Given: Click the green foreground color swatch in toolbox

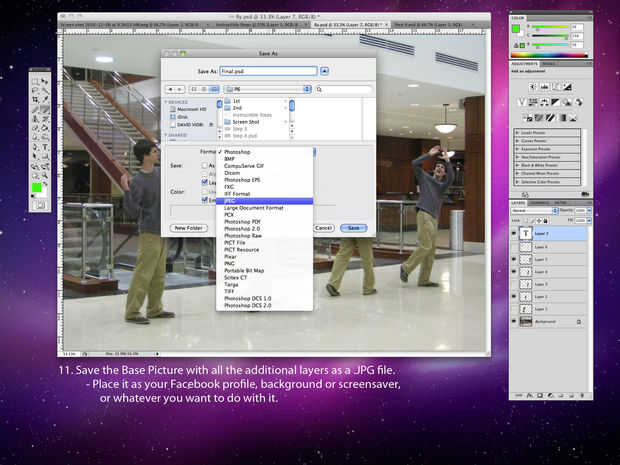Looking at the screenshot, I should coord(36,187).
